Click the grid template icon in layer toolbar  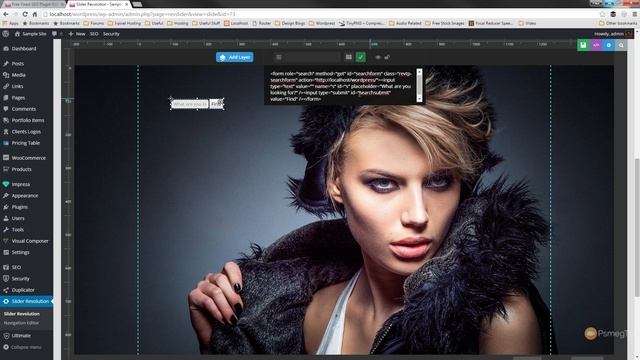point(349,57)
